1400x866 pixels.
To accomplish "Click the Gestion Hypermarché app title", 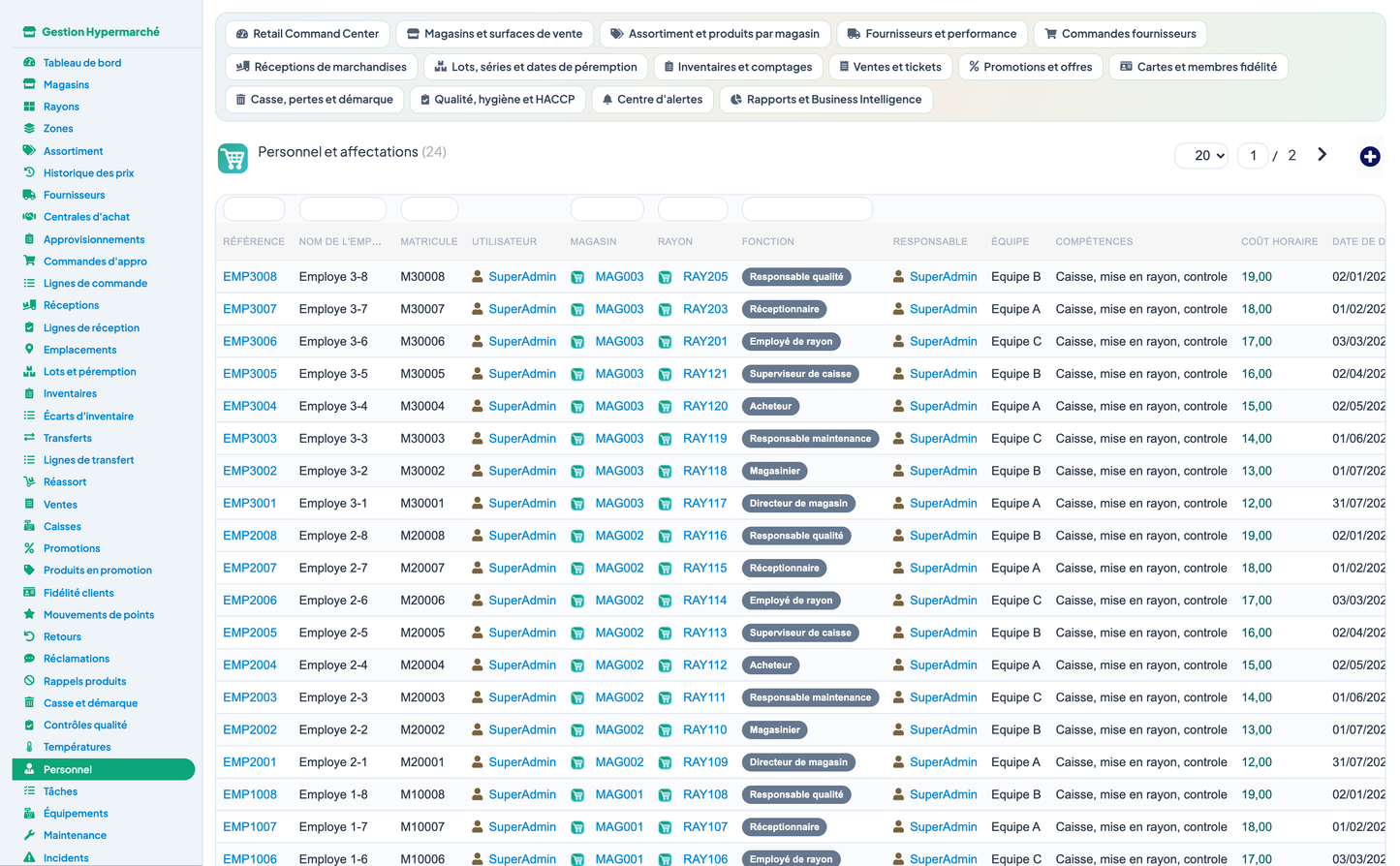I will pyautogui.click(x=101, y=32).
